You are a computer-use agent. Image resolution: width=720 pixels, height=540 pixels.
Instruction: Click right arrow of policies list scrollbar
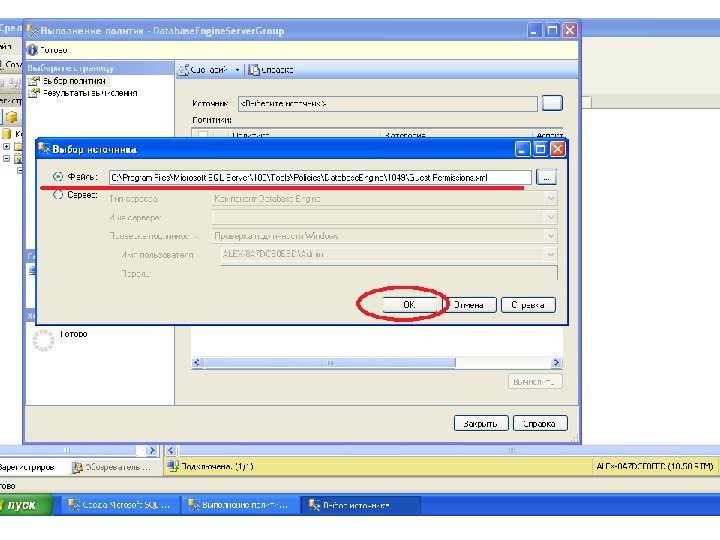coord(557,363)
